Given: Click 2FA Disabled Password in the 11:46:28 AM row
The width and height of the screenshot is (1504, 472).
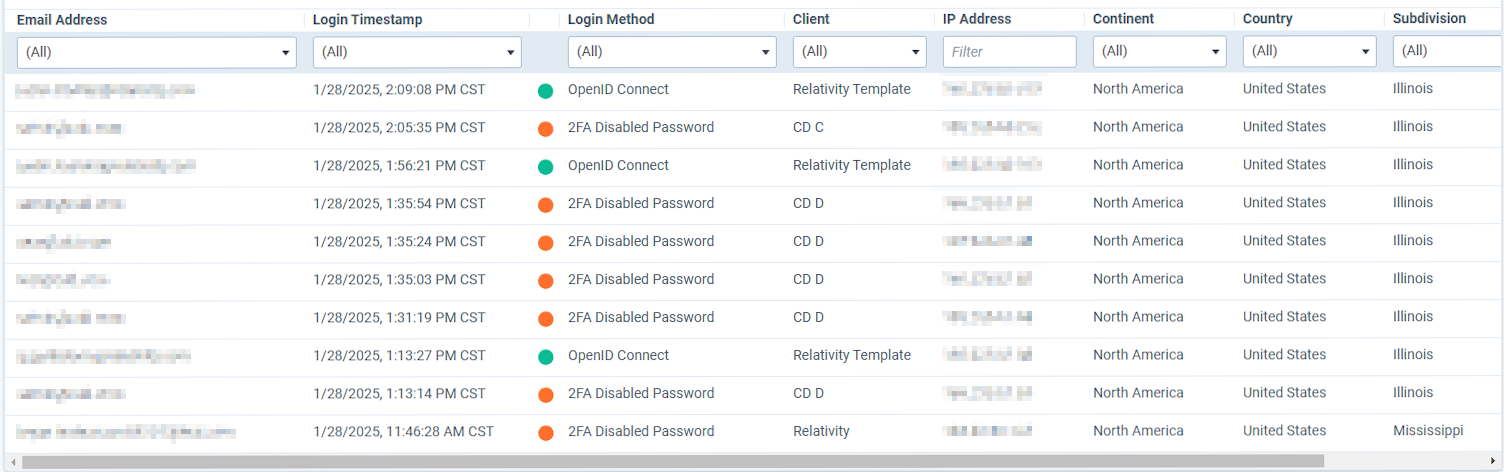Looking at the screenshot, I should click(641, 431).
